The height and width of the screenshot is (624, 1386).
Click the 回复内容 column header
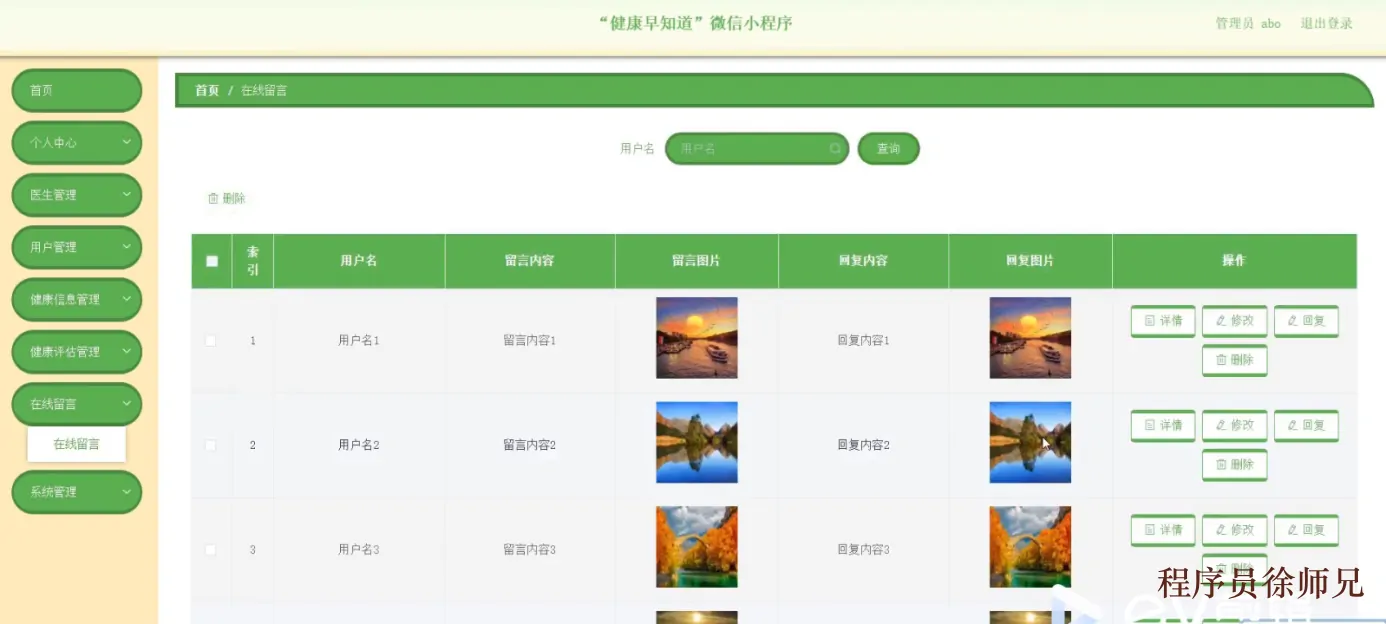[x=863, y=260]
